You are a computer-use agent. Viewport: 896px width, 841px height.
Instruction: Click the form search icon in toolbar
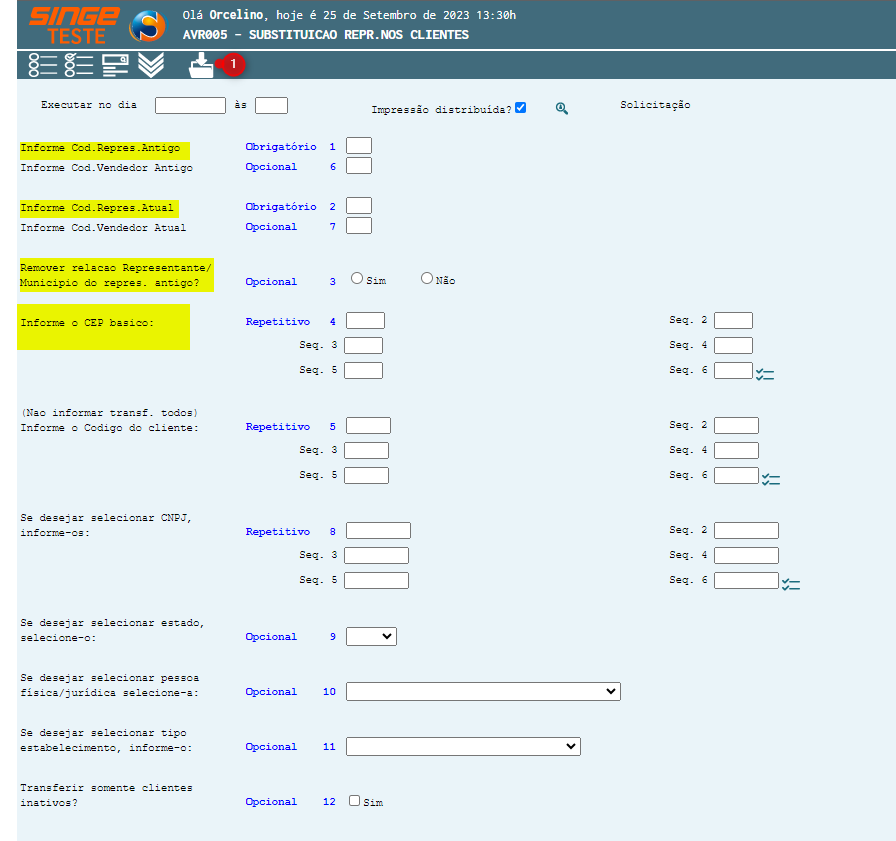tap(115, 65)
